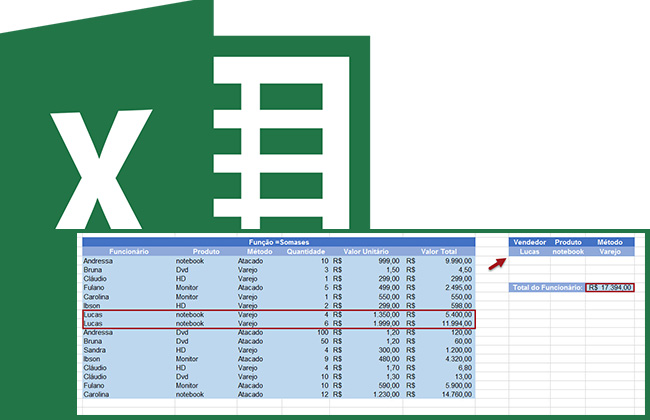Click the total value 4.320,00

pyautogui.click(x=458, y=359)
